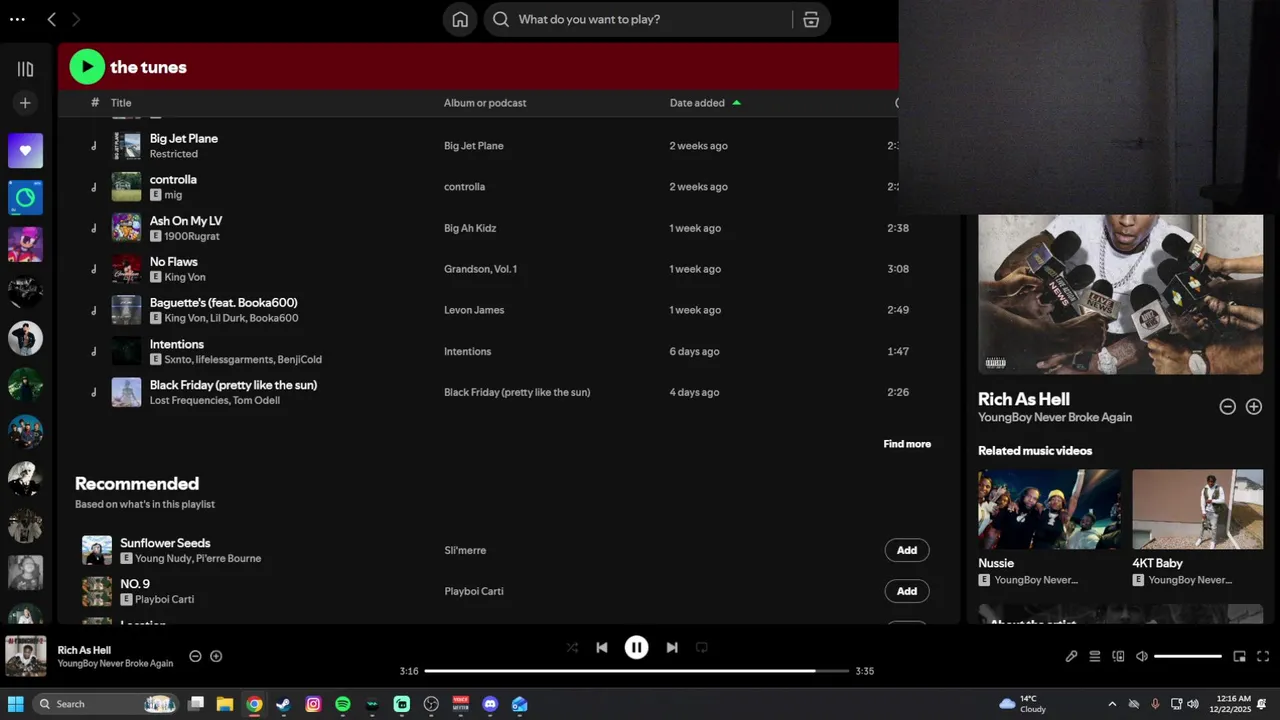Select the 'Big Jet Plane' track title

click(x=184, y=138)
